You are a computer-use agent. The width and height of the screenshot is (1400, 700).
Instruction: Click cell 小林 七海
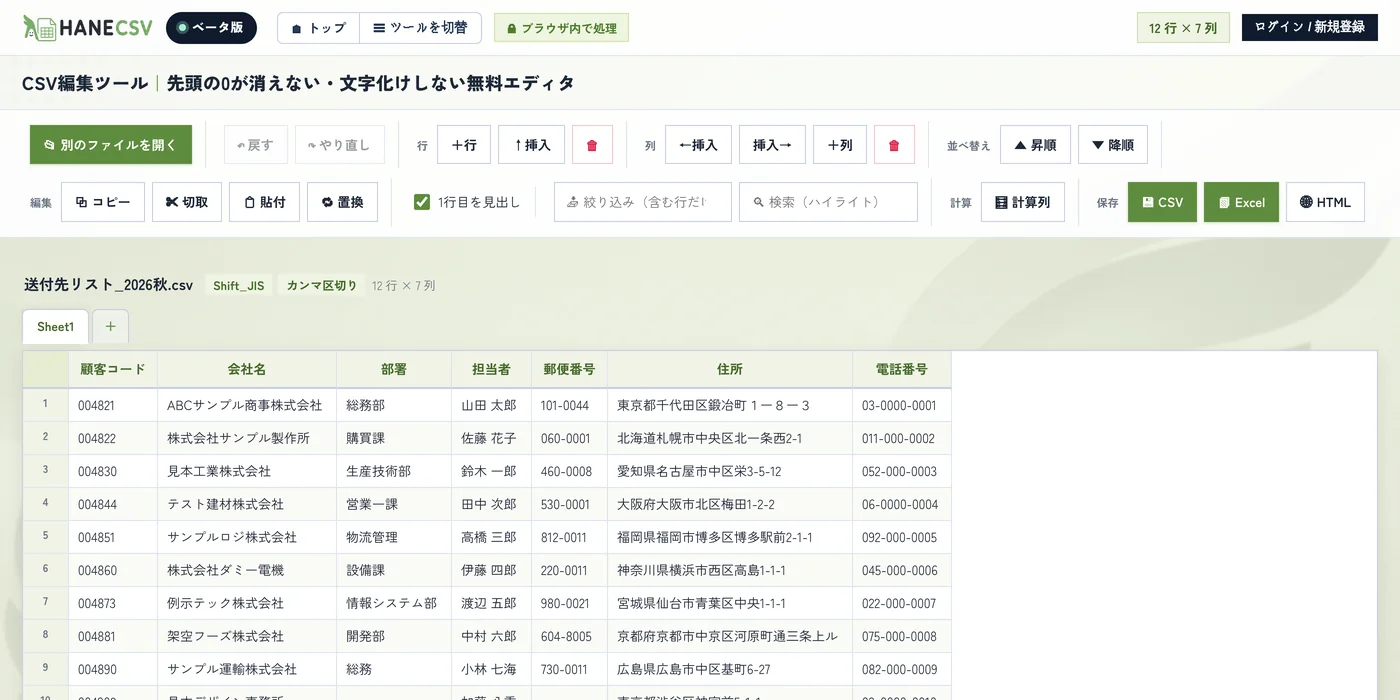pos(491,669)
